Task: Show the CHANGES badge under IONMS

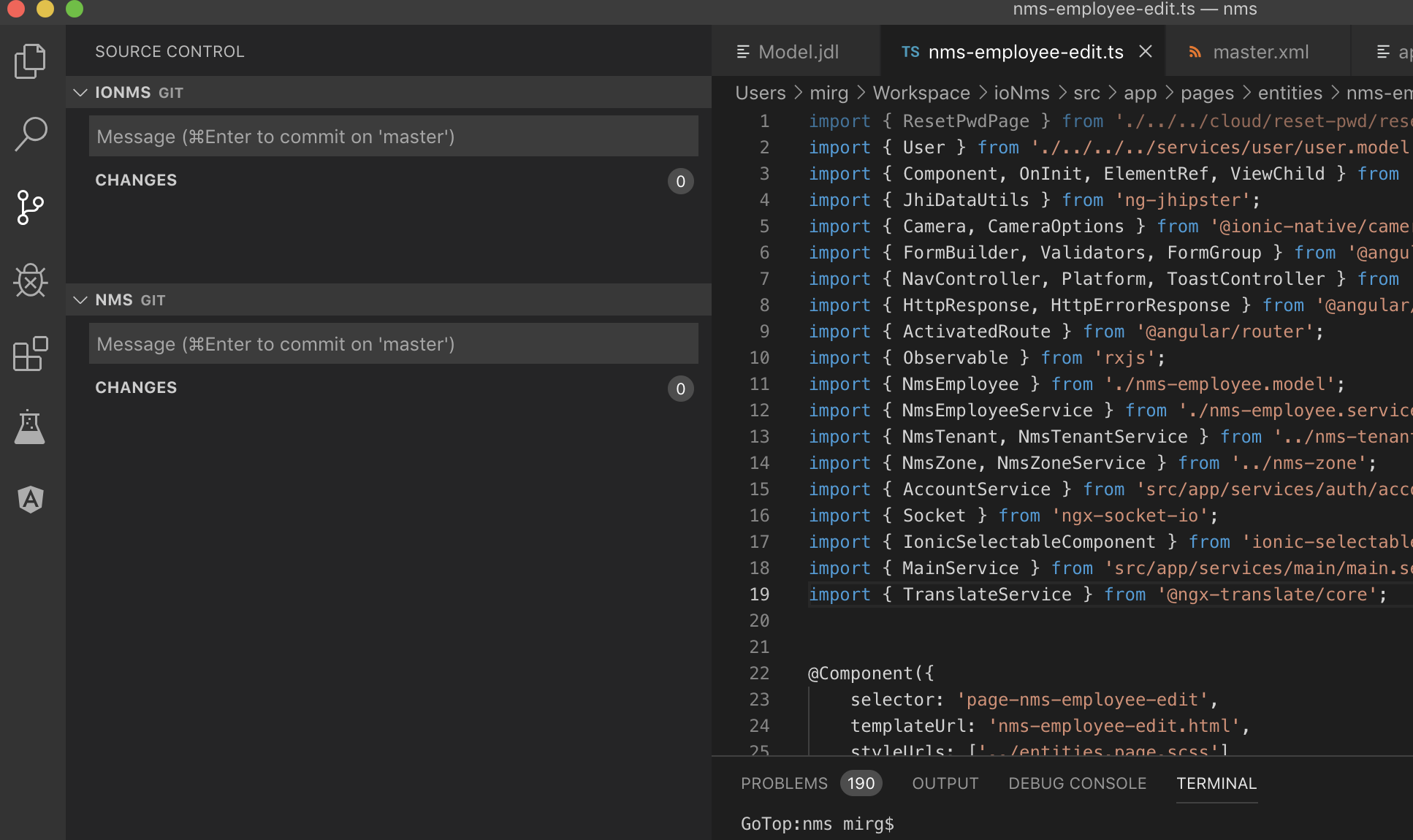Action: tap(679, 181)
